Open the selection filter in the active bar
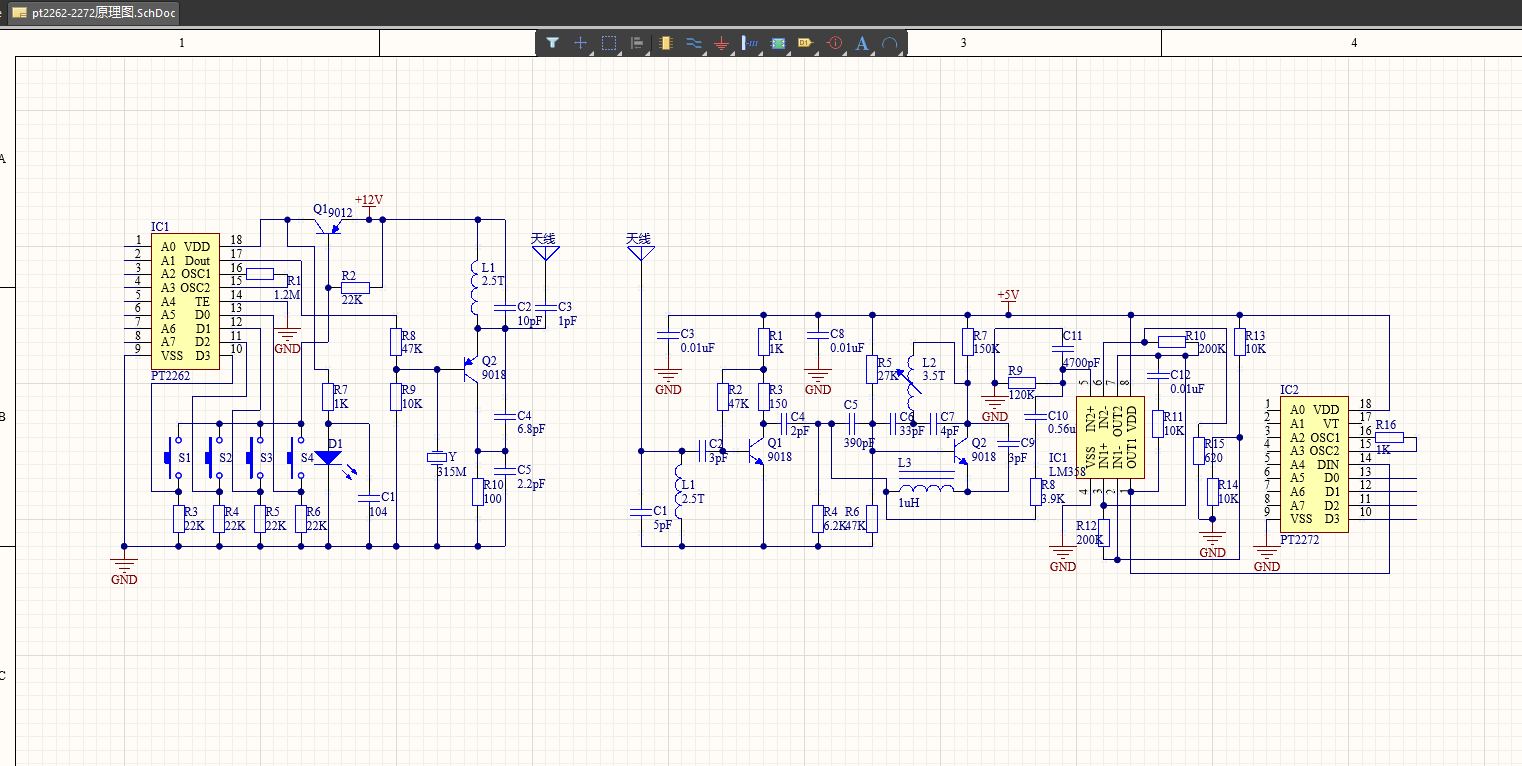 click(552, 43)
